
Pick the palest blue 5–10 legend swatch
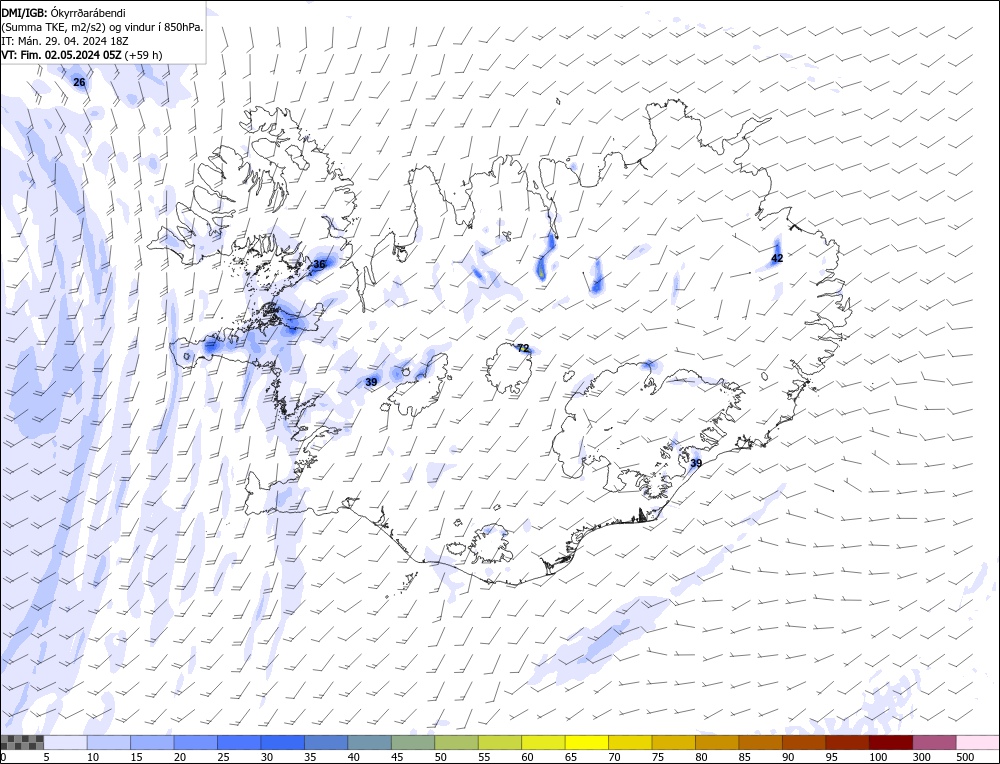click(66, 742)
